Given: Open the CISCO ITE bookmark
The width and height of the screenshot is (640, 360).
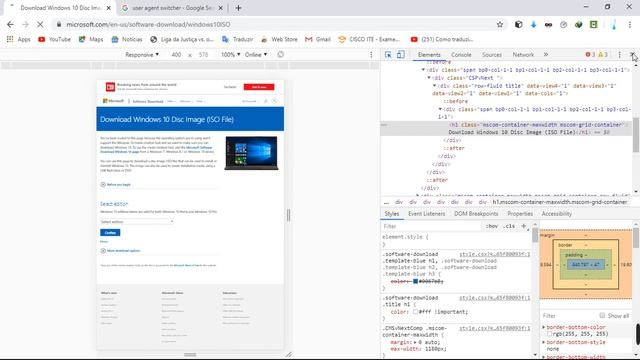Looking at the screenshot, I should click(369, 39).
